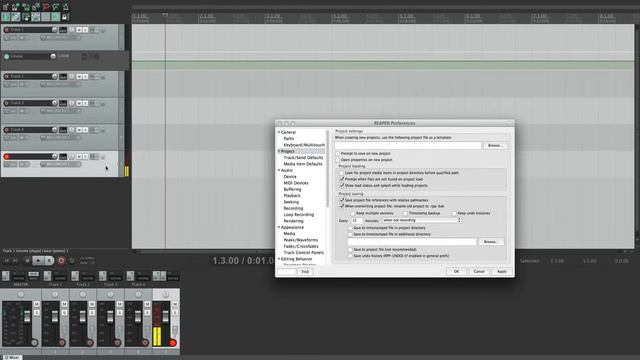Mute Track 2 in the mixer
The image size is (640, 360).
pyautogui.click(x=92, y=304)
